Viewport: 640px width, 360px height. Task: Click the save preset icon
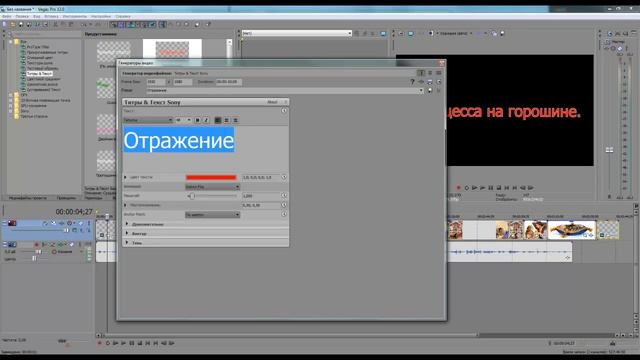[430, 91]
